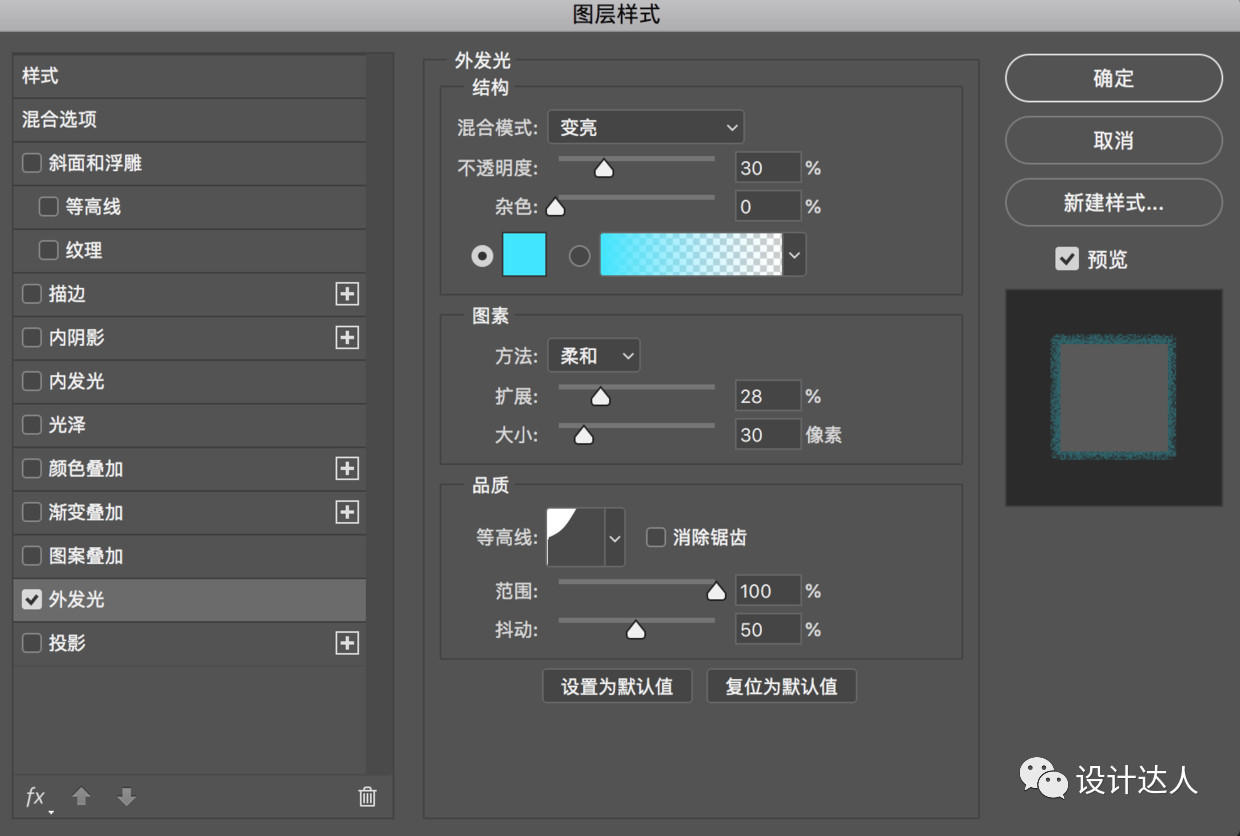The height and width of the screenshot is (836, 1240).
Task: Open the cyan glow color swatch
Action: [x=524, y=255]
